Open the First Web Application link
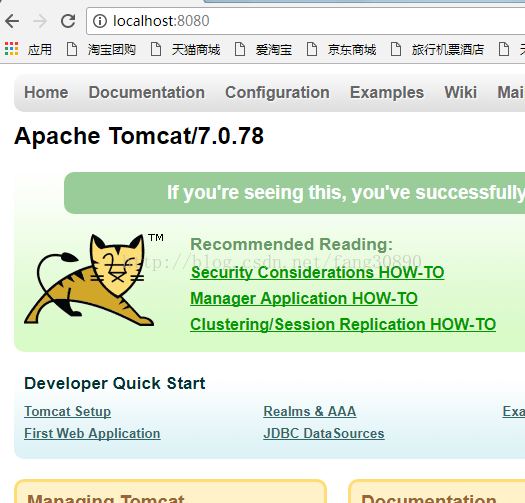This screenshot has height=503, width=525. [92, 434]
